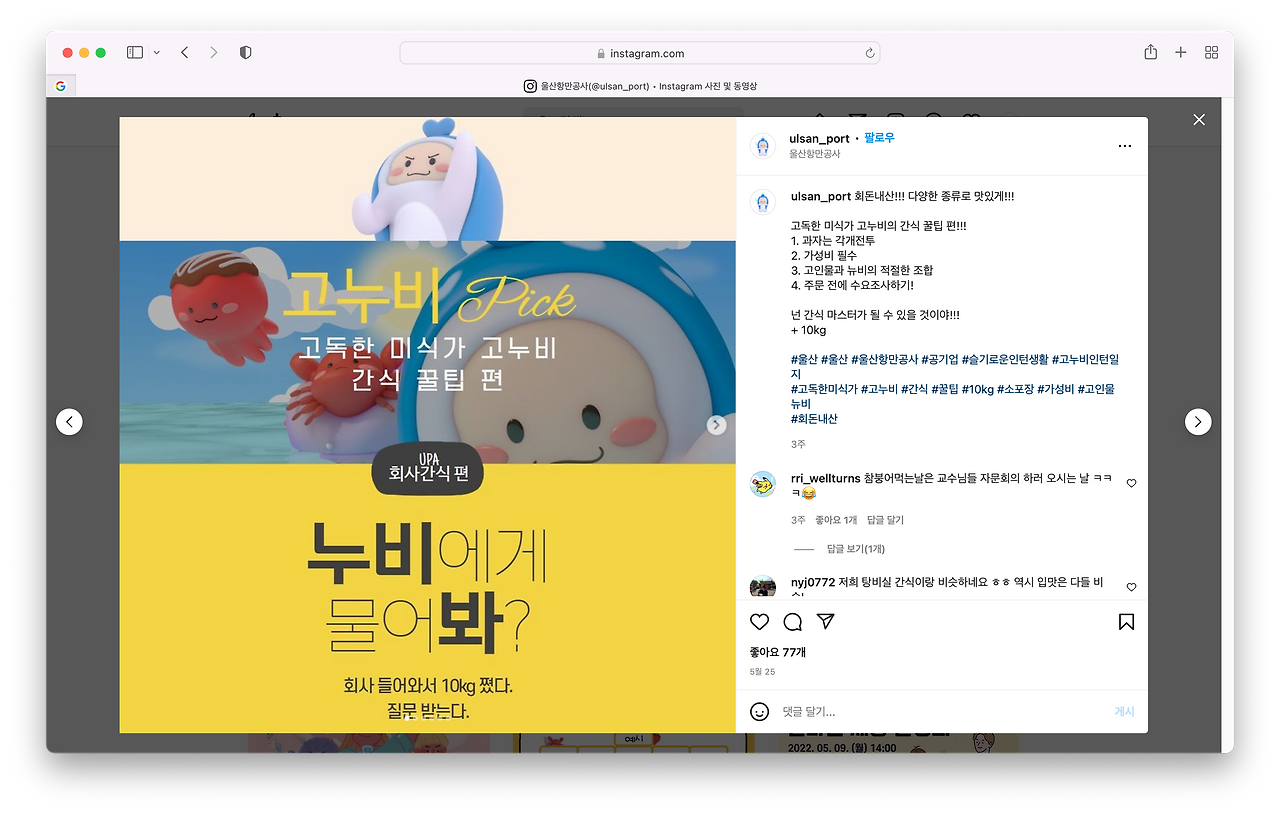Viewport: 1280px width, 814px height.
Task: Toggle like on nyj0772 comment heart
Action: [x=1131, y=587]
